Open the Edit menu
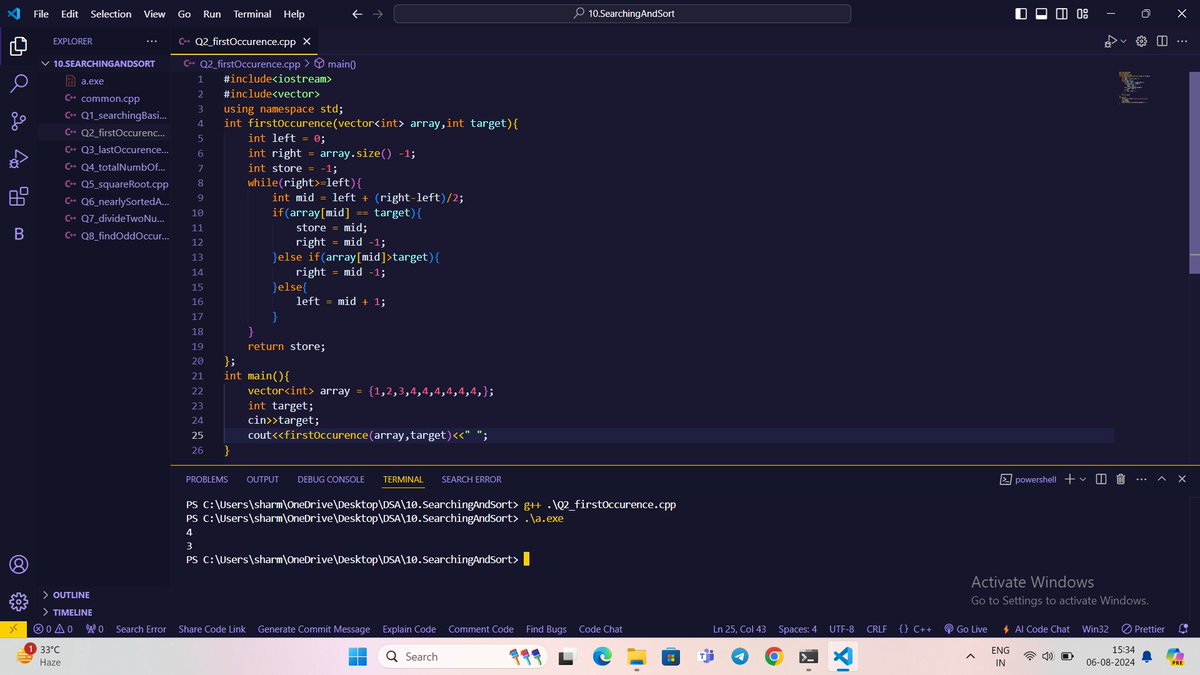This screenshot has height=675, width=1200. (69, 14)
